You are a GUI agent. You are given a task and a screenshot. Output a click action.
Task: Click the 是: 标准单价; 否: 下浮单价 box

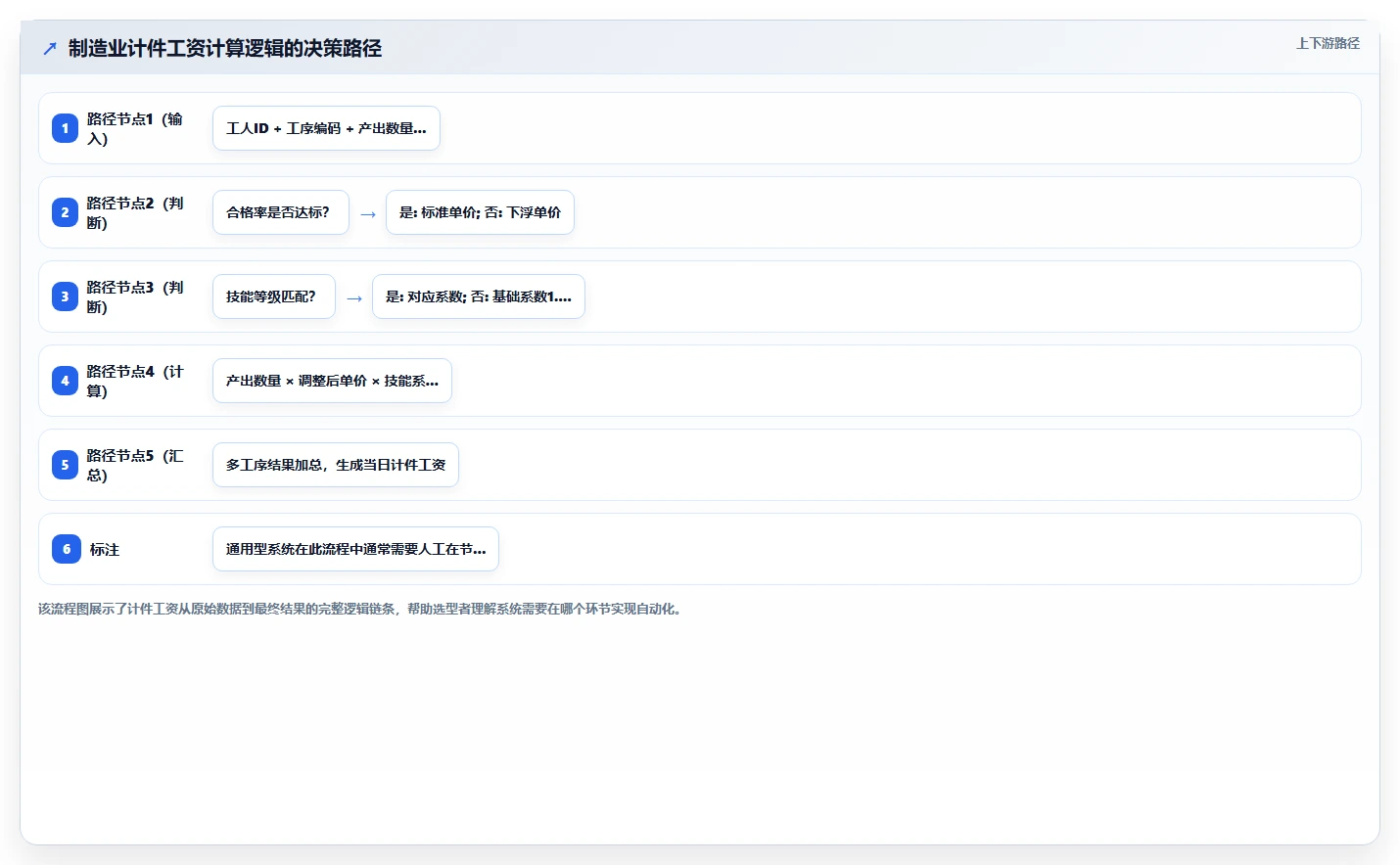pos(480,212)
